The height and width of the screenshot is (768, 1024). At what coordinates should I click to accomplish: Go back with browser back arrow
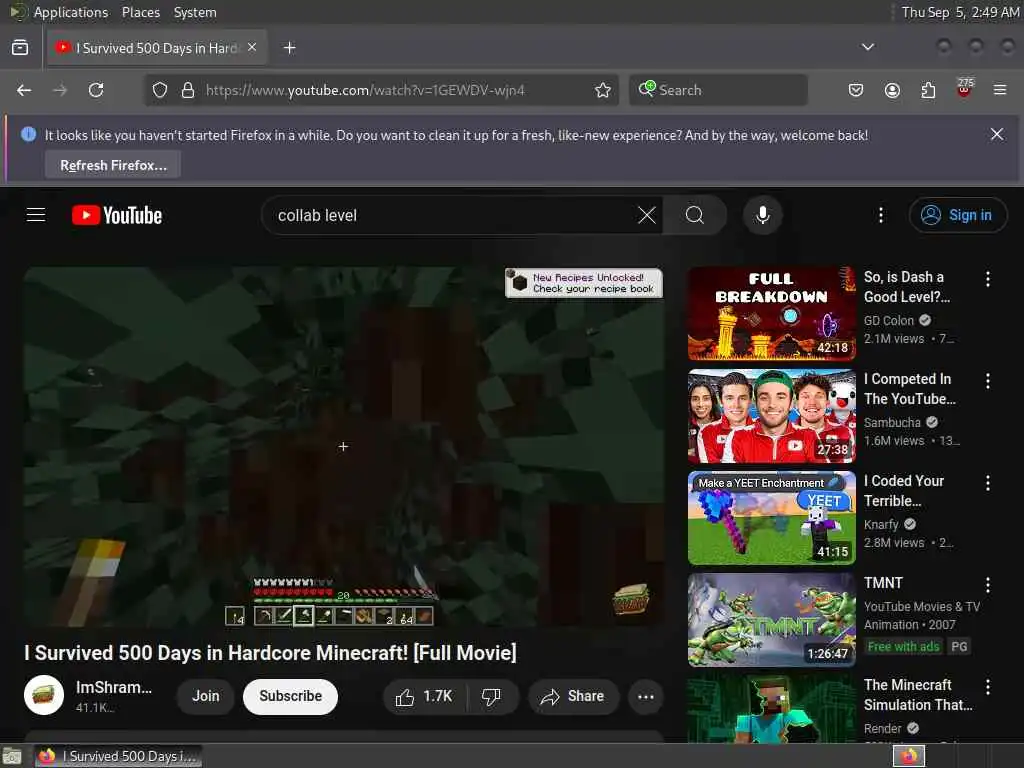point(24,90)
